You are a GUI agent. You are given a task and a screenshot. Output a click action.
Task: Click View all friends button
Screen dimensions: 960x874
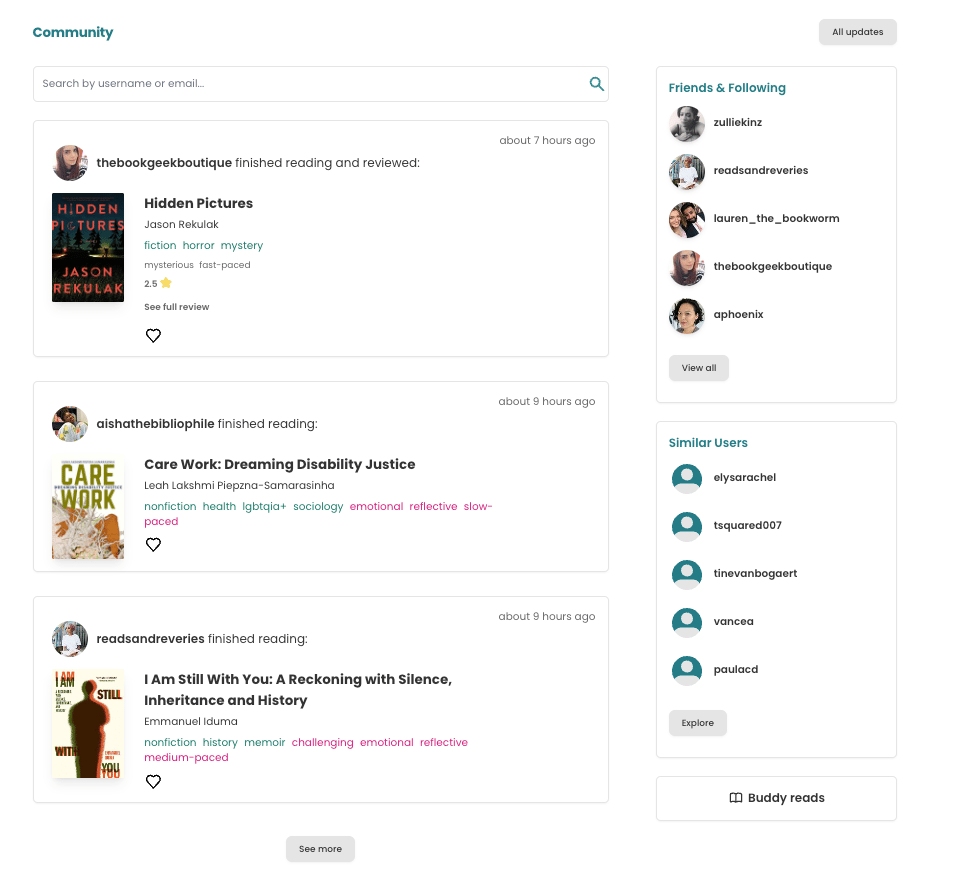coord(699,368)
